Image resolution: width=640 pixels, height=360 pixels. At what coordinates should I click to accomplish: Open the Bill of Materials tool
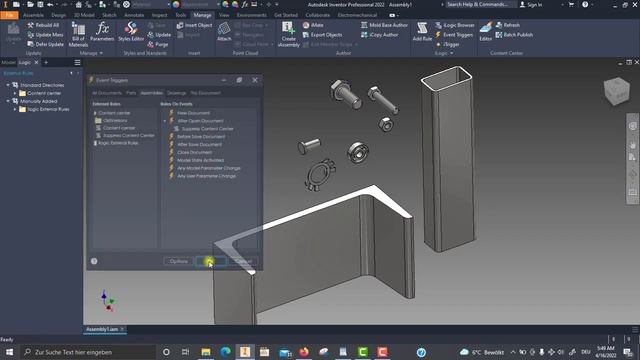(78, 34)
